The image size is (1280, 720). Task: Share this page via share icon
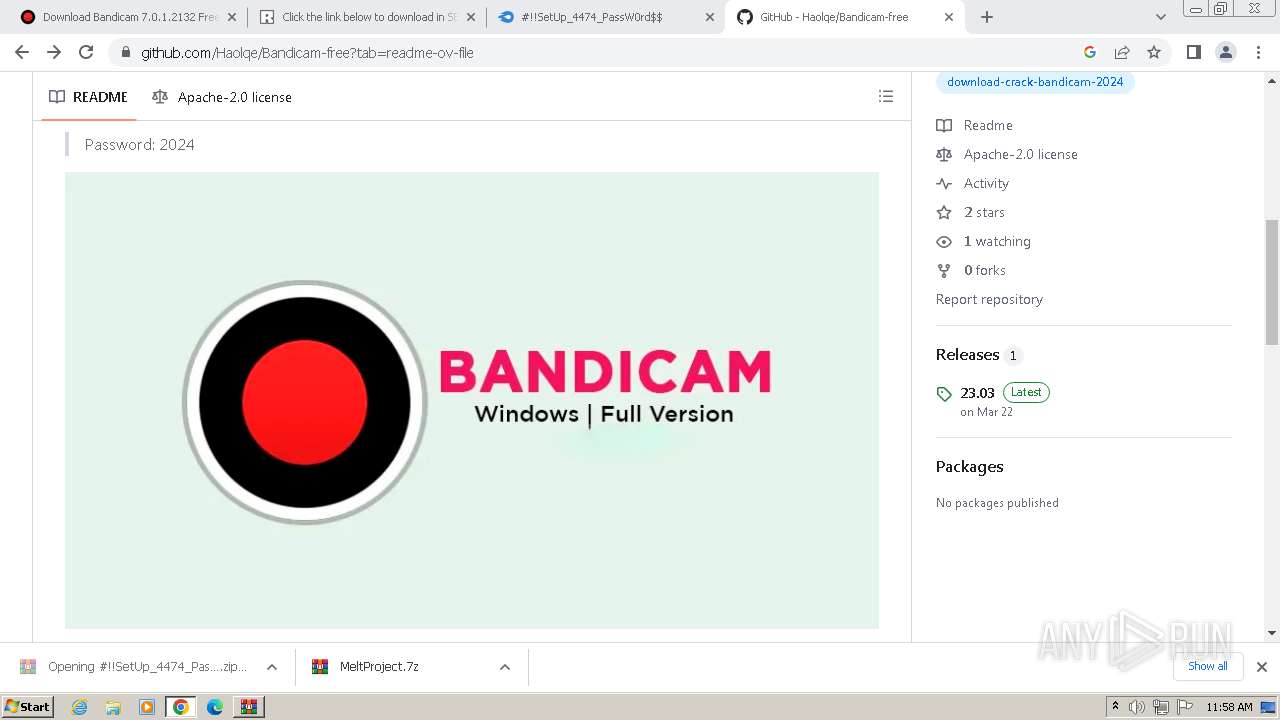pyautogui.click(x=1122, y=52)
